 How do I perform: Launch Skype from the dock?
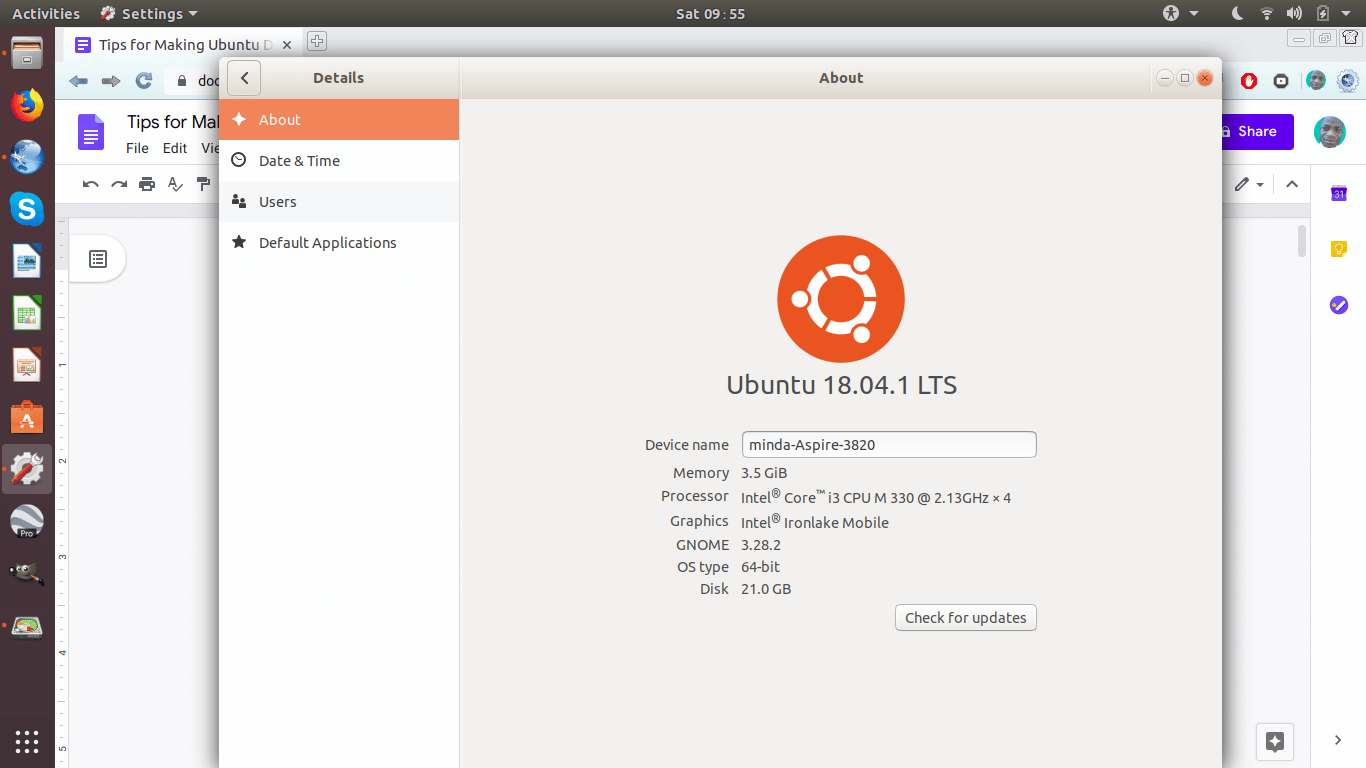(27, 209)
